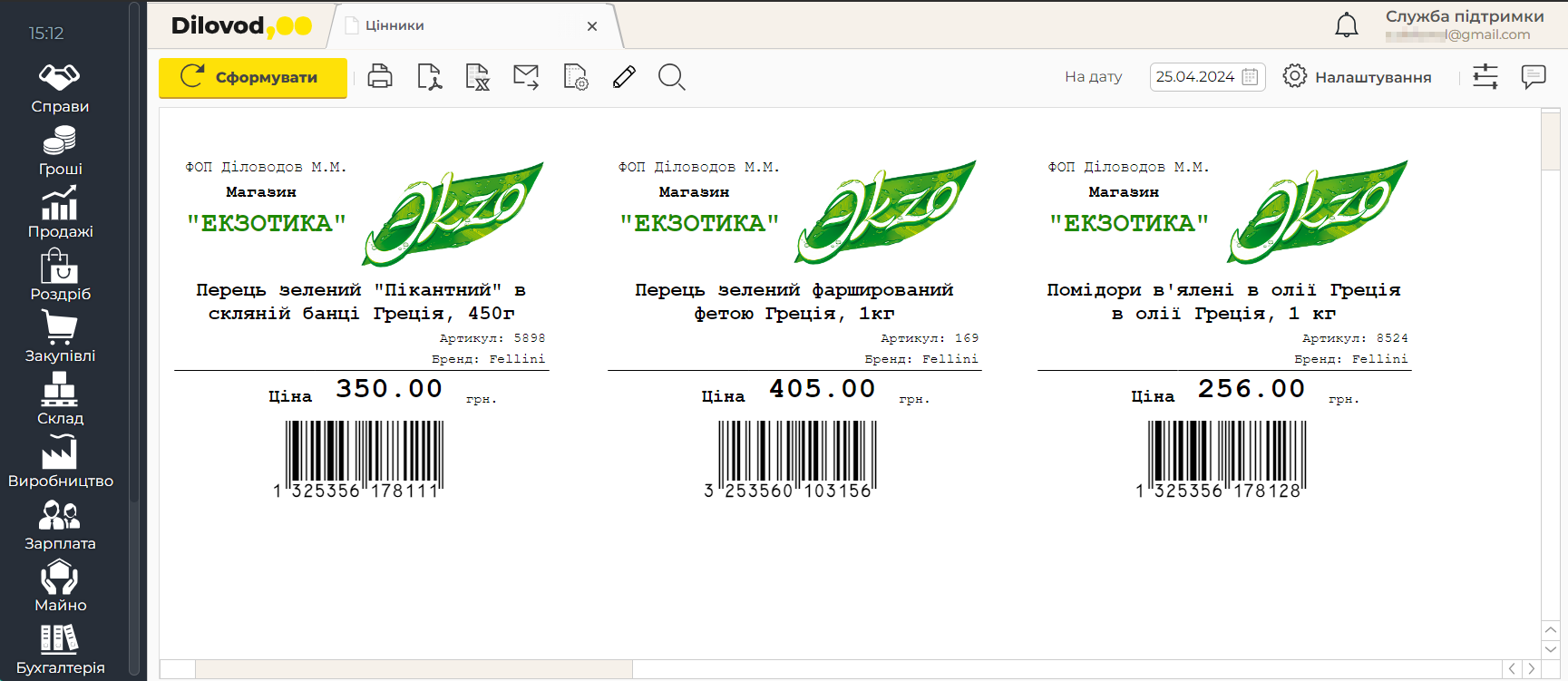Click the print icon in toolbar
Viewport: 1568px width, 681px height.
(380, 77)
